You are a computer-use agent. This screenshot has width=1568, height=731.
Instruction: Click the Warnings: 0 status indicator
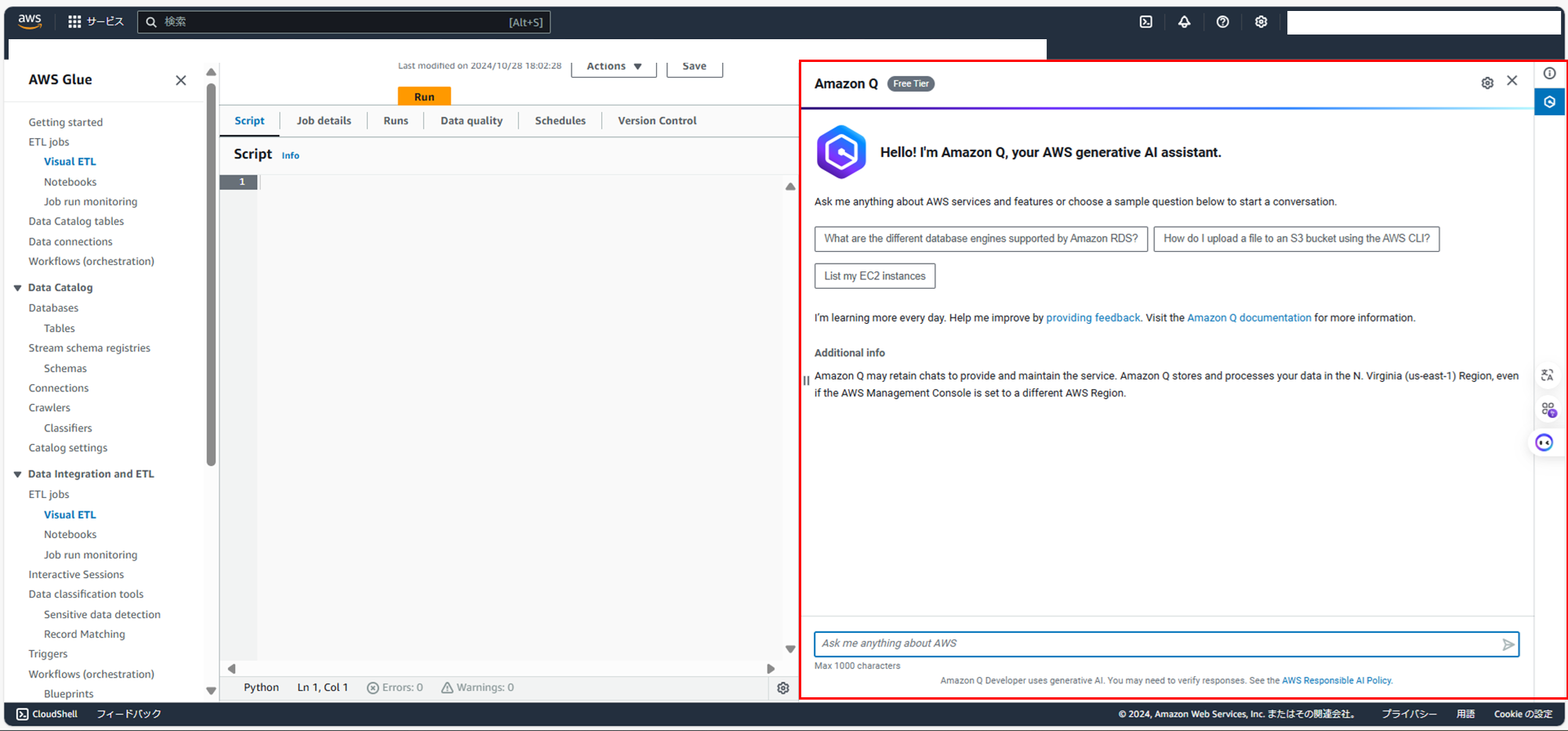click(x=477, y=688)
